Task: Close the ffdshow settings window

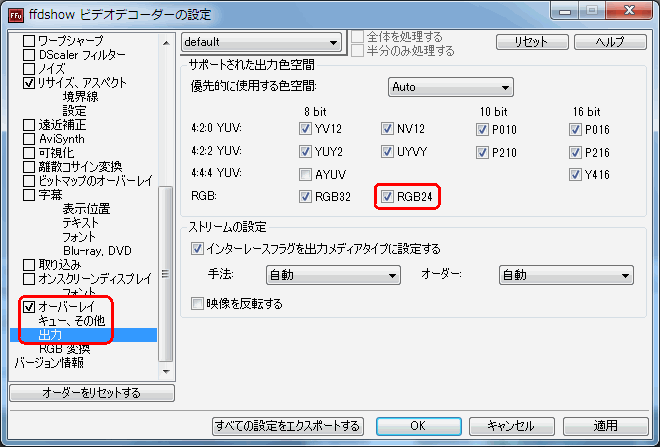Action: [x=630, y=11]
